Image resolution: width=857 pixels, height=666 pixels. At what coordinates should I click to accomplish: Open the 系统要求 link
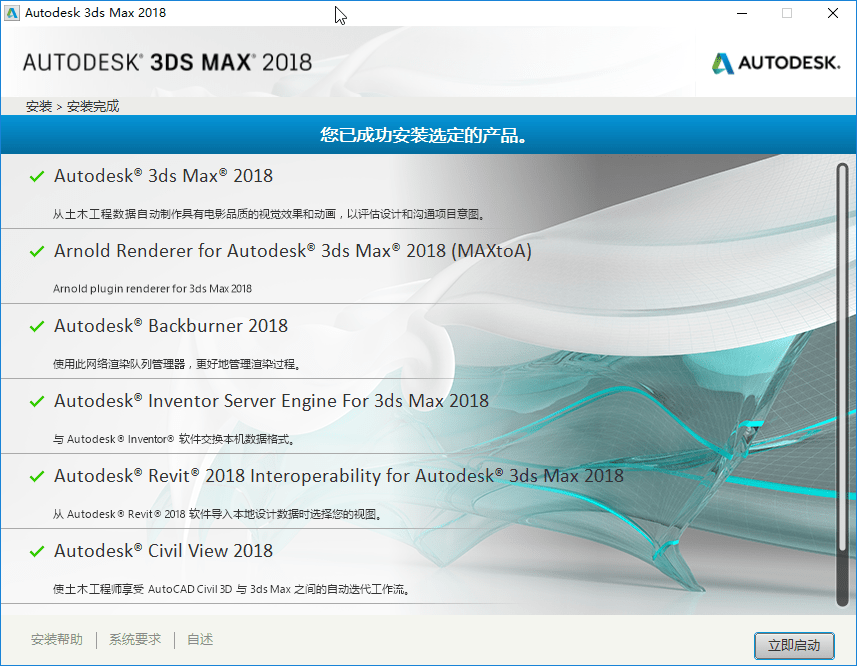pyautogui.click(x=135, y=639)
